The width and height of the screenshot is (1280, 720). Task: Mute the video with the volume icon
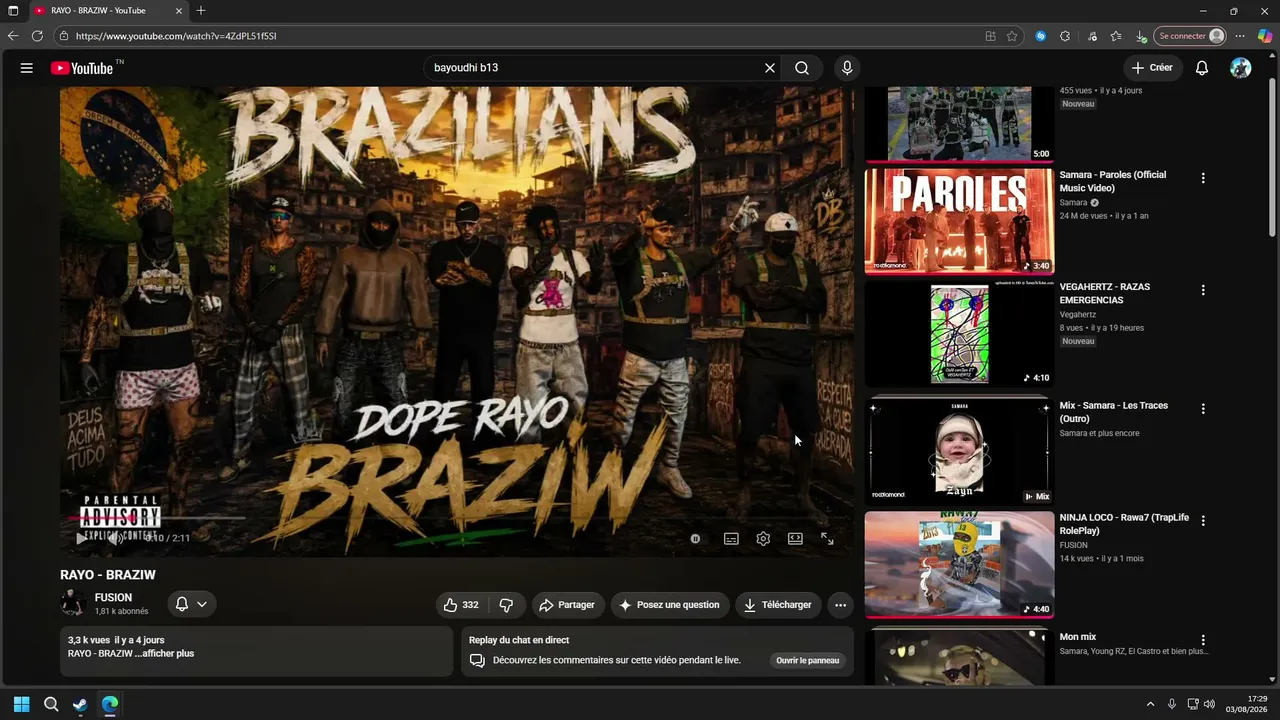coord(114,538)
